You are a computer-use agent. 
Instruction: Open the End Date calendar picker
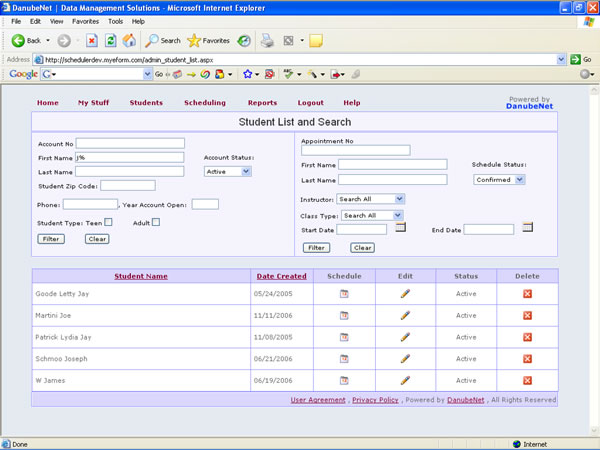click(527, 228)
